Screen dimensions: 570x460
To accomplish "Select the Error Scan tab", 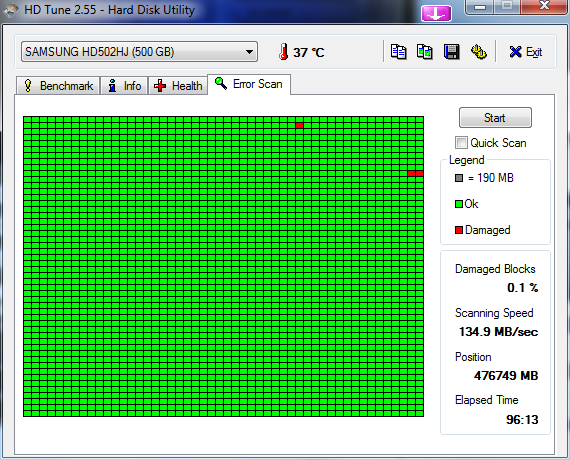I will pyautogui.click(x=249, y=84).
